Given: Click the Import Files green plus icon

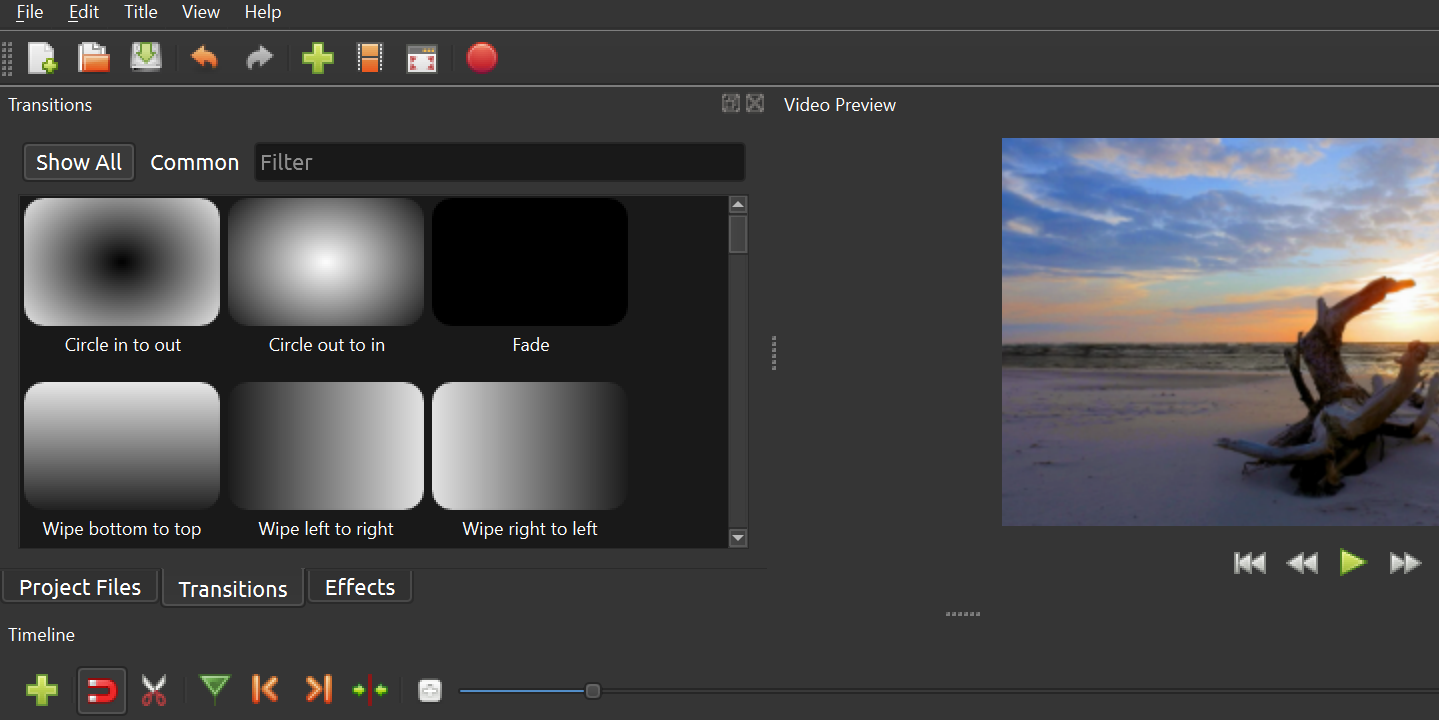Looking at the screenshot, I should [x=317, y=58].
